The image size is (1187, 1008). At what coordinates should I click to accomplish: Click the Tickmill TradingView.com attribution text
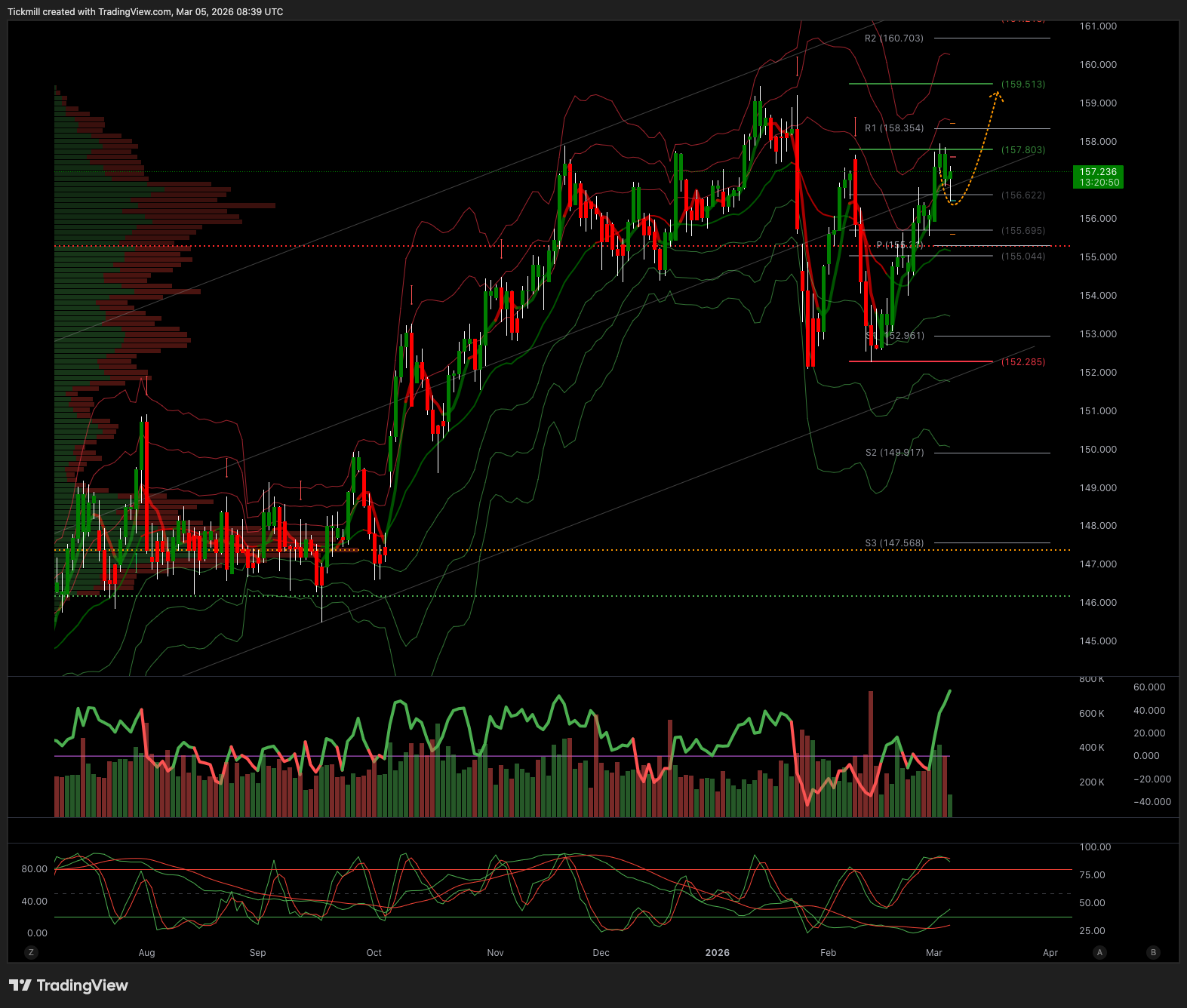point(146,12)
